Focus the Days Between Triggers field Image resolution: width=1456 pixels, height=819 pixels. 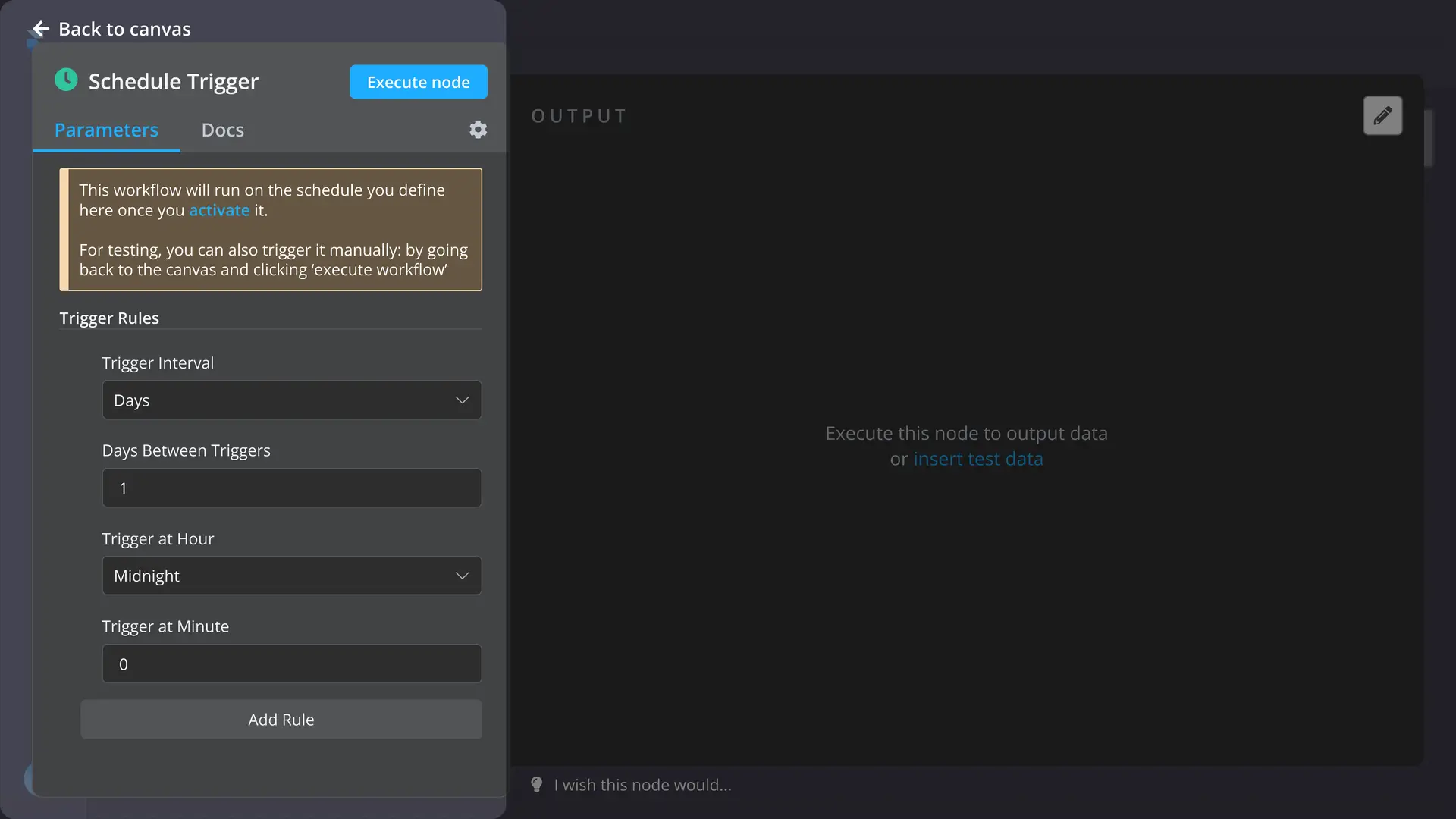[291, 488]
